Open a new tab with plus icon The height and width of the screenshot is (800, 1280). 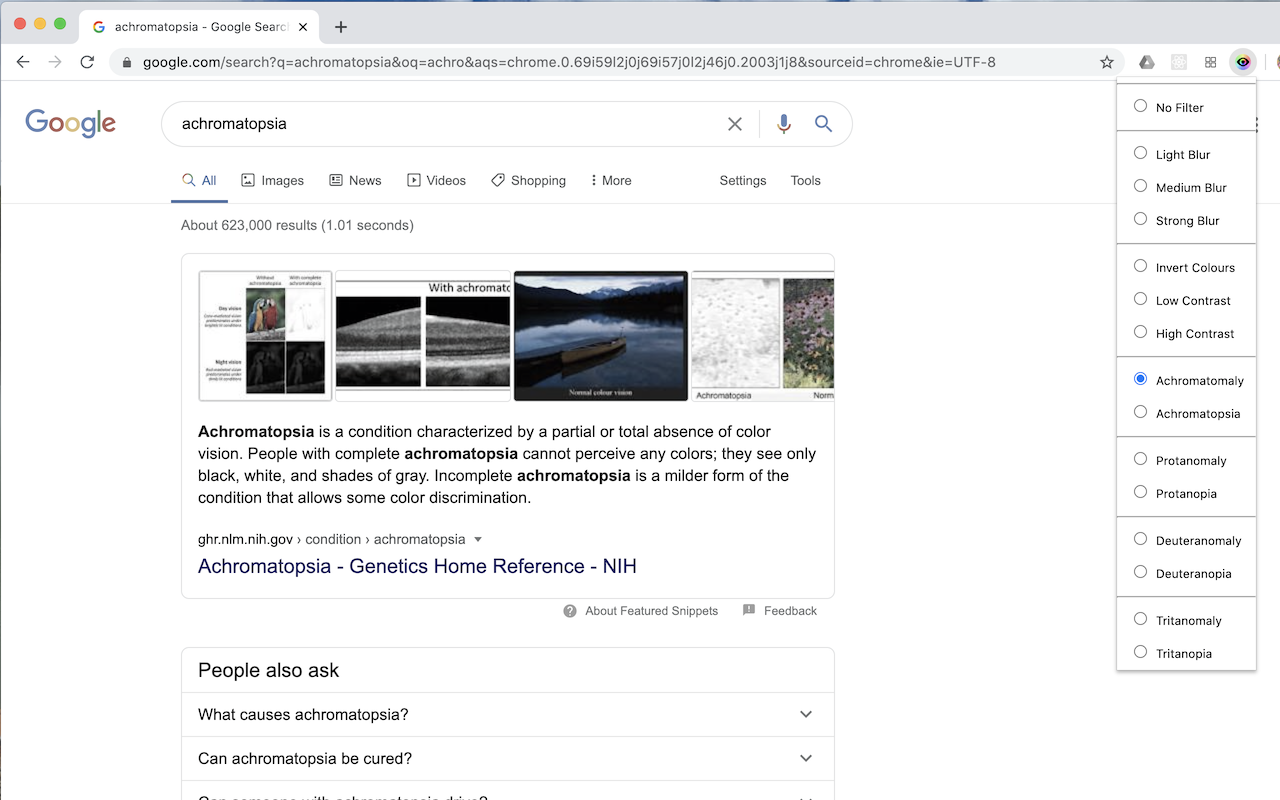341,27
